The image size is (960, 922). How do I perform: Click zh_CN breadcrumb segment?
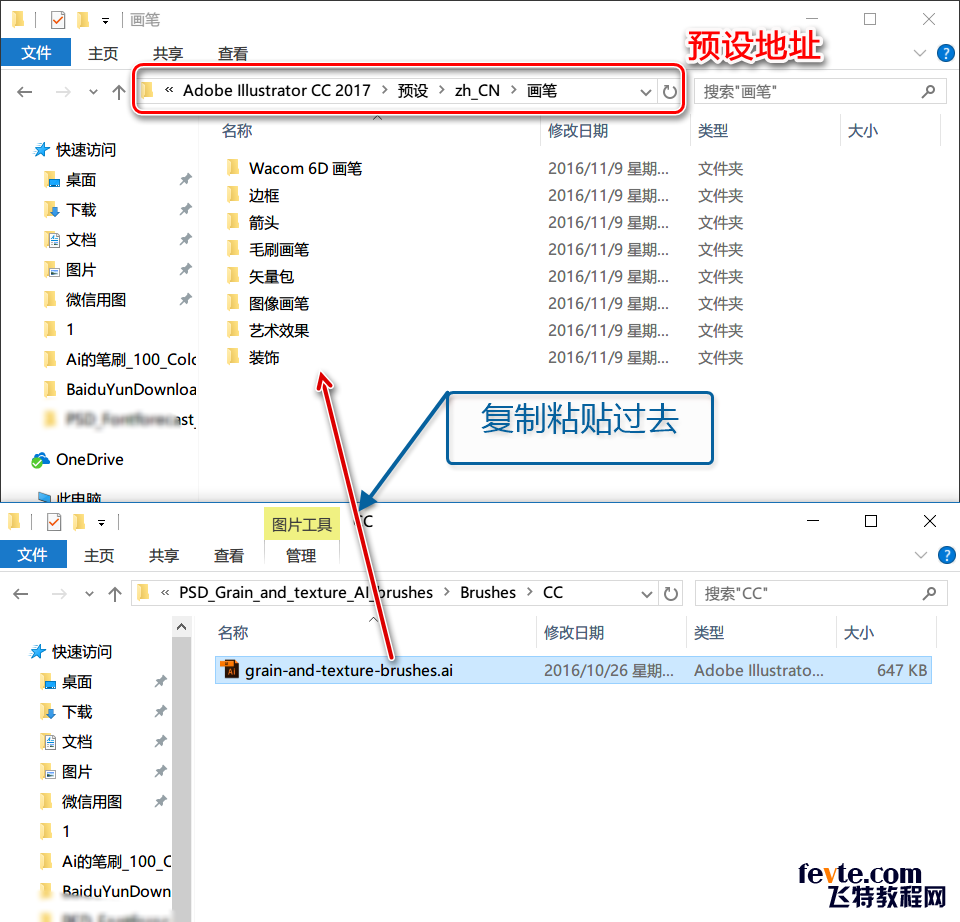477,91
